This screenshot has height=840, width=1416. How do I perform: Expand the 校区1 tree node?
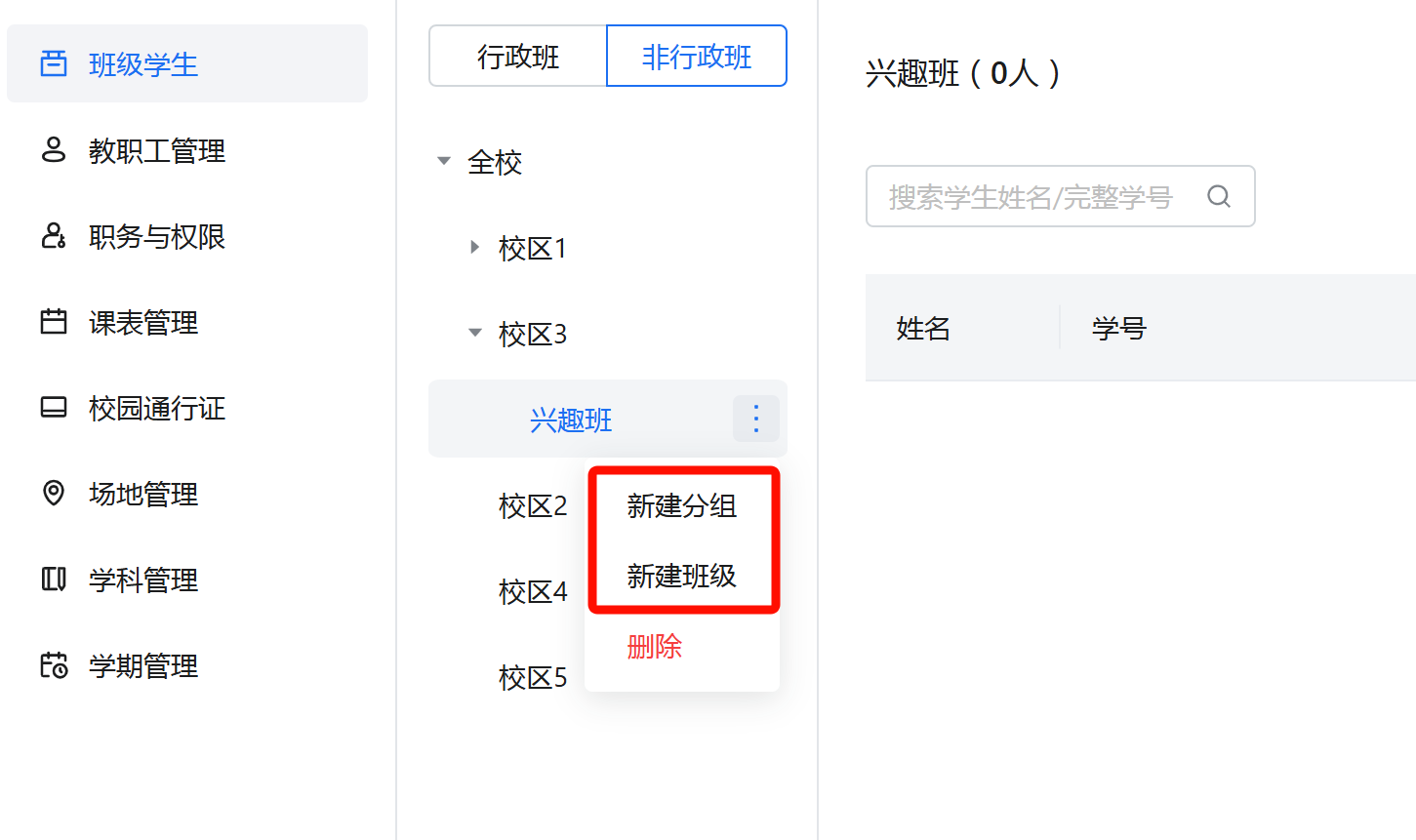(x=475, y=247)
